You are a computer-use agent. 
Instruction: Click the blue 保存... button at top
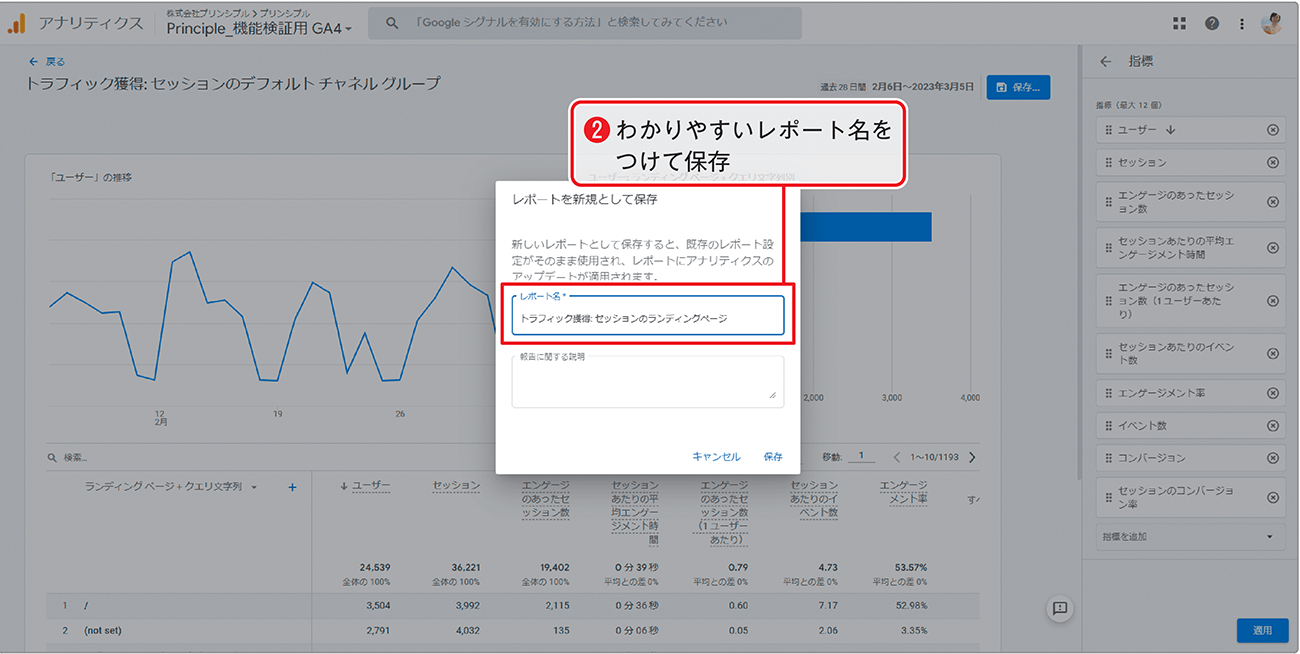pos(1019,87)
